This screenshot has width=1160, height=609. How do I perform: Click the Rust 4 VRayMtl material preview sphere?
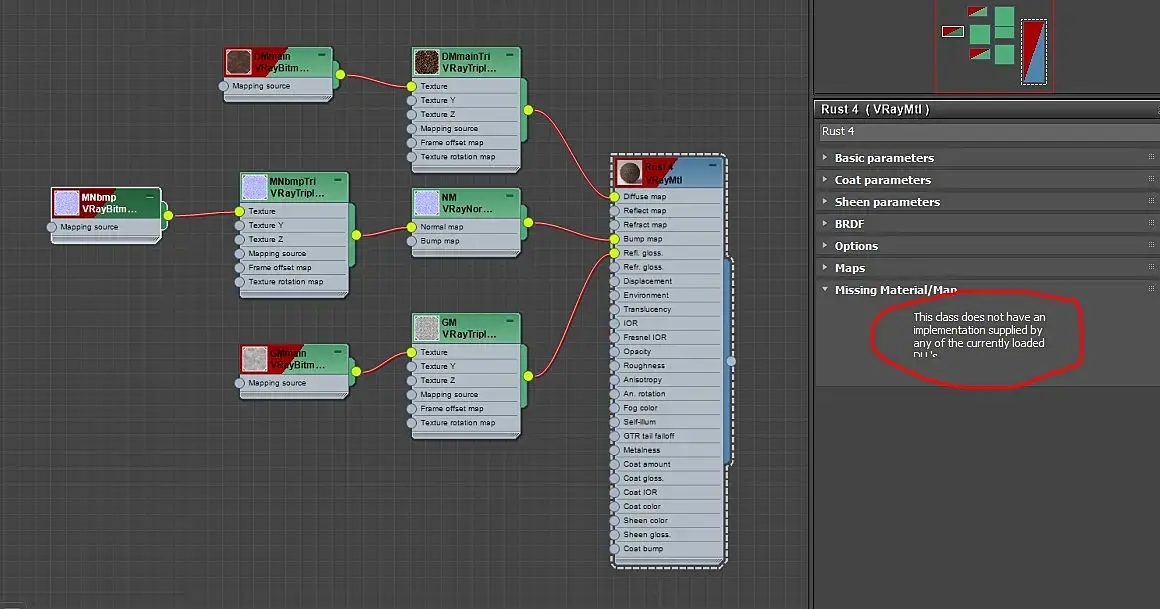coord(630,173)
